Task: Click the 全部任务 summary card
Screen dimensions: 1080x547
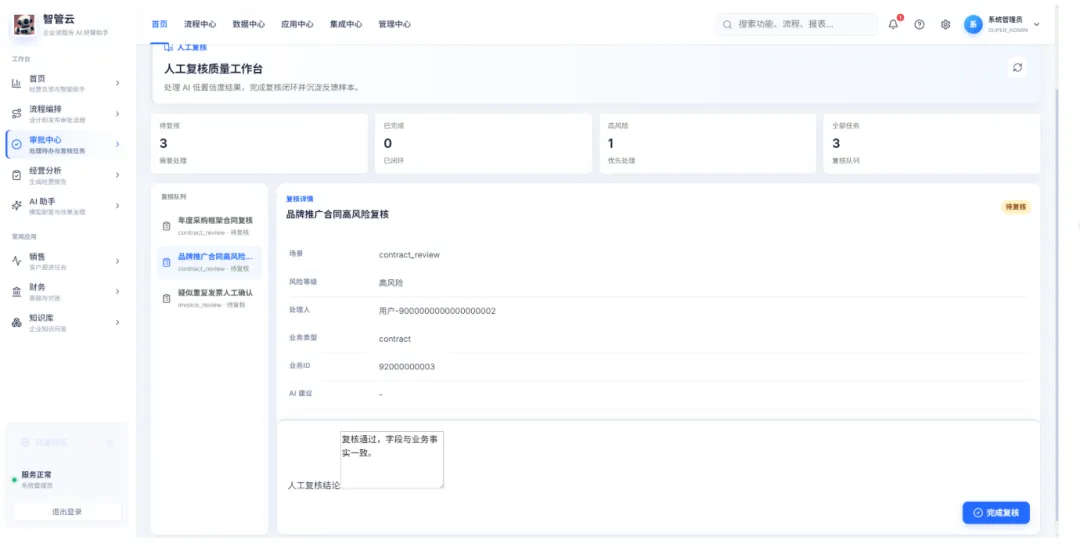Action: point(932,143)
